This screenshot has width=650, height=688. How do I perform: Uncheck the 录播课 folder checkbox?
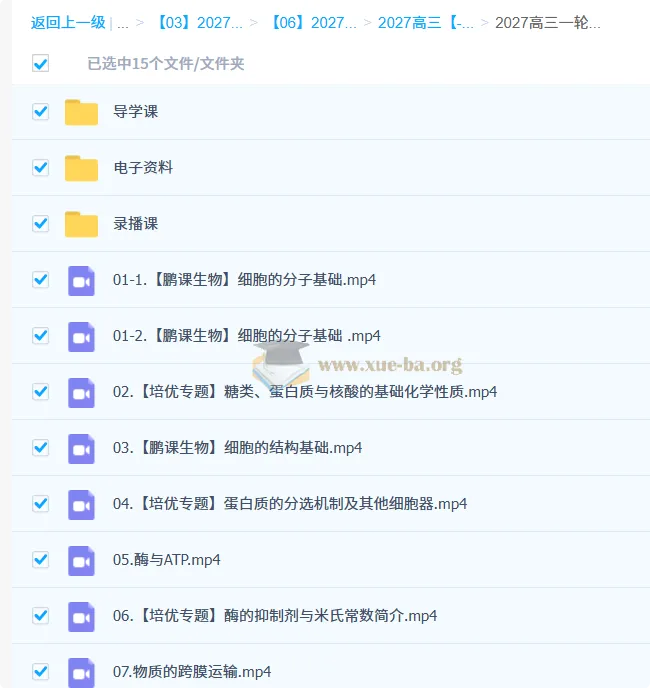pyautogui.click(x=40, y=223)
